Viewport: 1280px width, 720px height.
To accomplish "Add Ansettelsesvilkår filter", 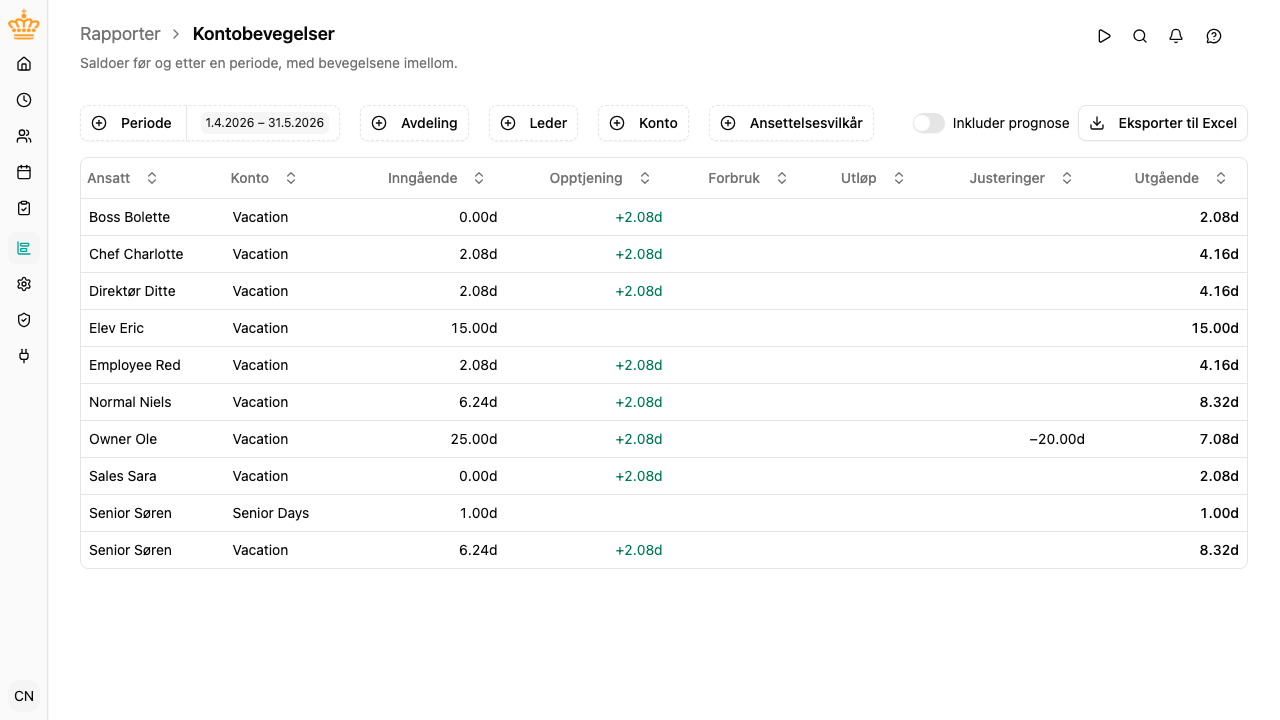I will [791, 123].
